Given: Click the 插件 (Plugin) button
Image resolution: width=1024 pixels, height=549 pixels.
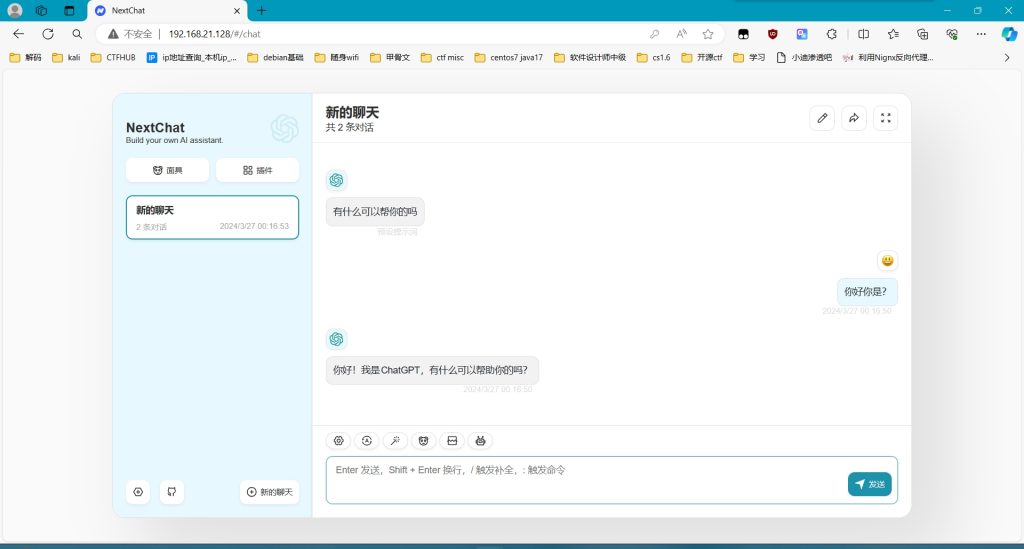Looking at the screenshot, I should click(257, 170).
